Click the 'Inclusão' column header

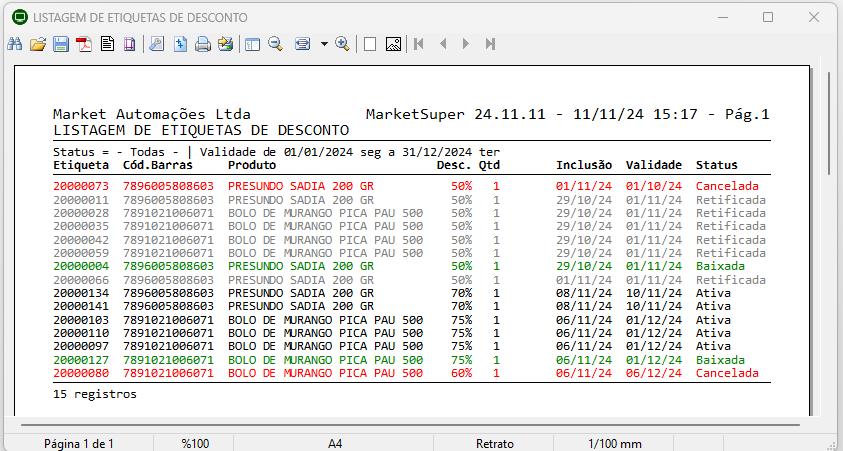(584, 165)
